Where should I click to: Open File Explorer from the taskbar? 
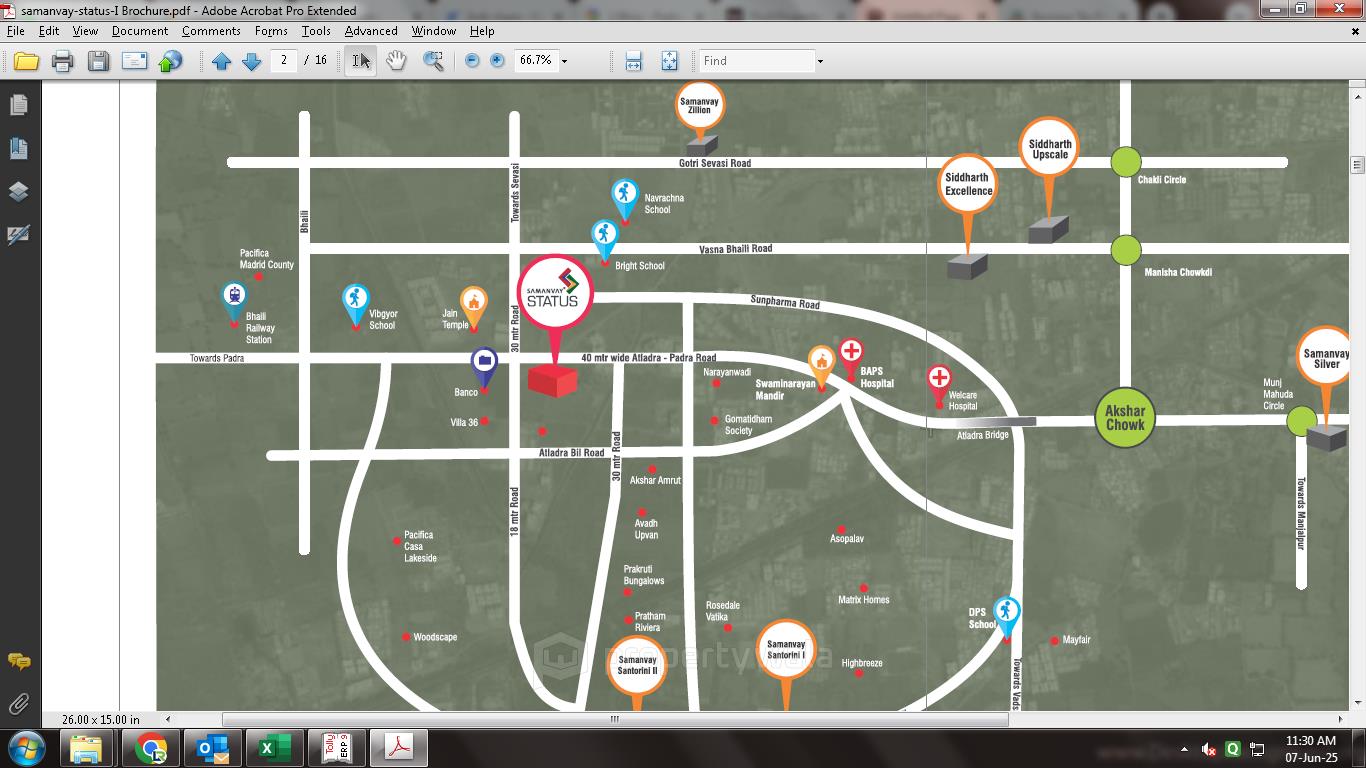(x=88, y=748)
